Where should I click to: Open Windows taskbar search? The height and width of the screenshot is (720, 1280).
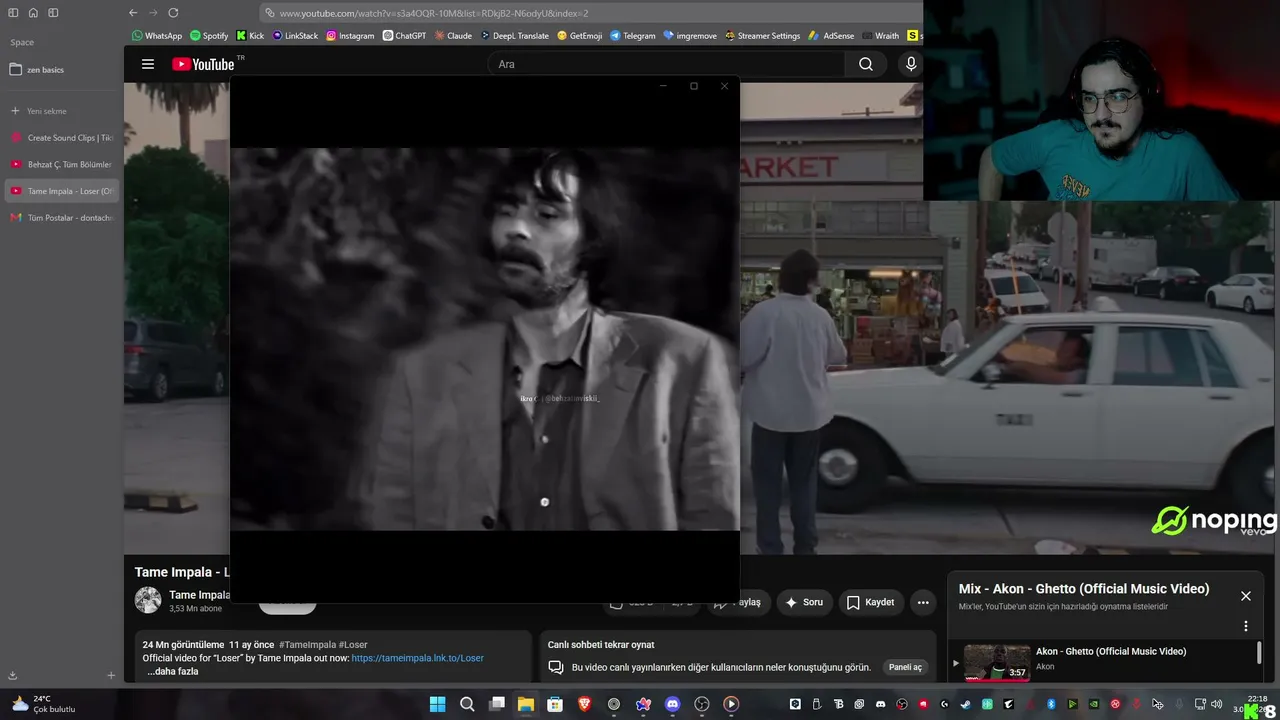click(467, 704)
